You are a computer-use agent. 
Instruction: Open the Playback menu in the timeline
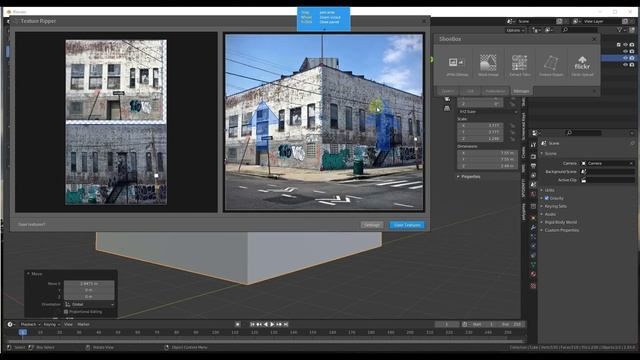click(x=31, y=324)
